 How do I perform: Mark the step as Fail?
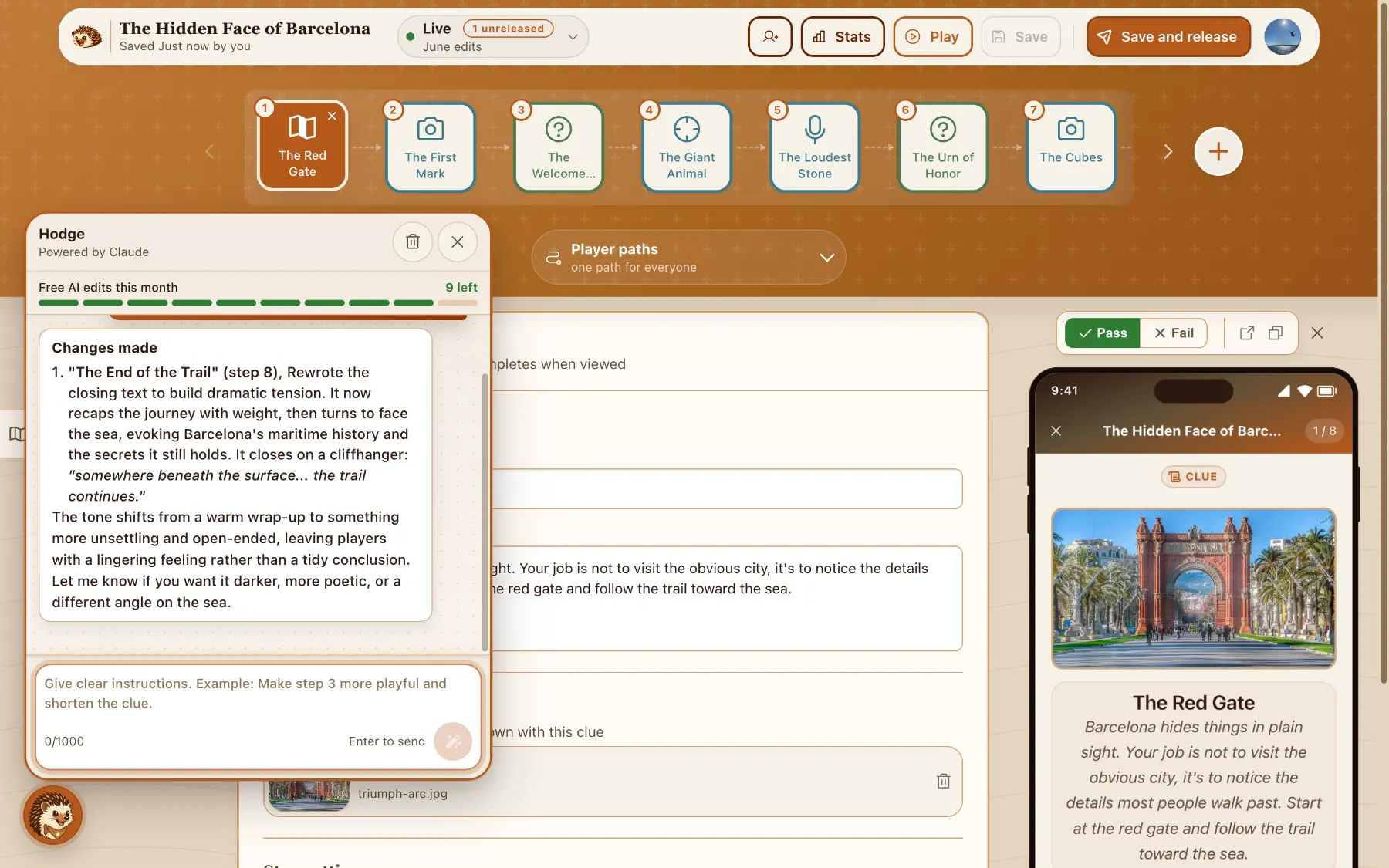tap(1174, 333)
